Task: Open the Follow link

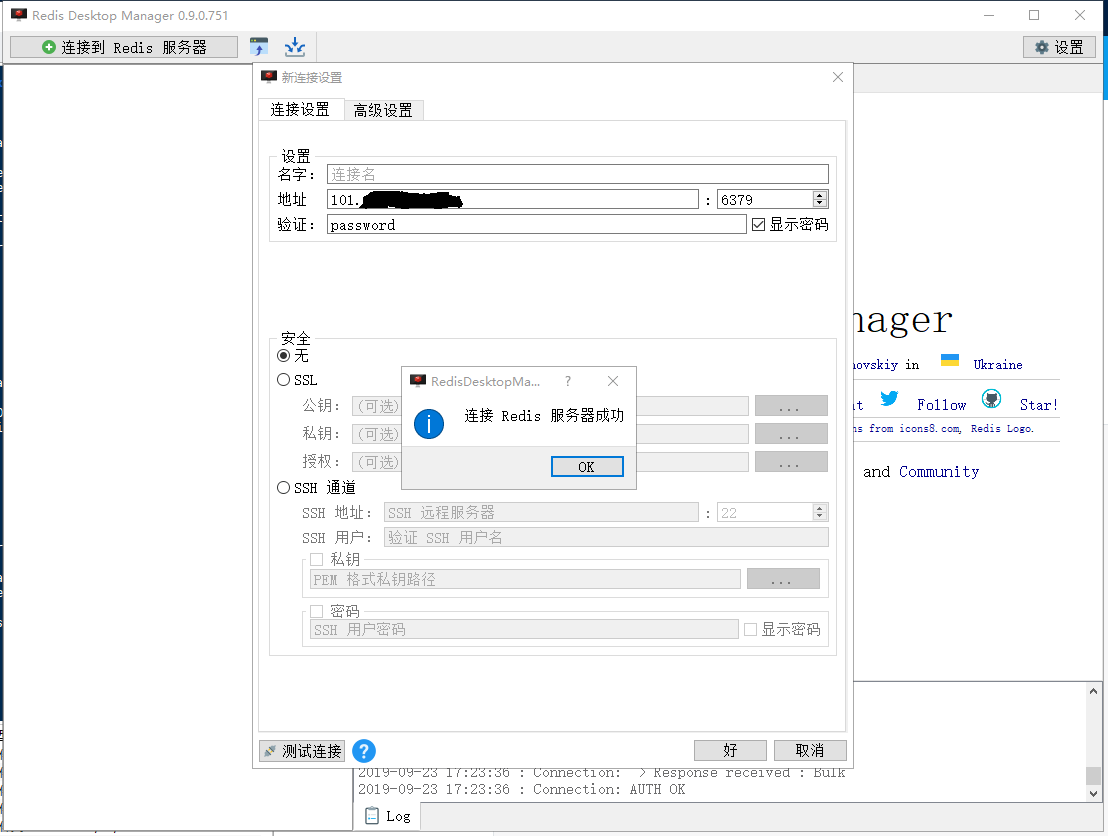Action: pyautogui.click(x=941, y=405)
